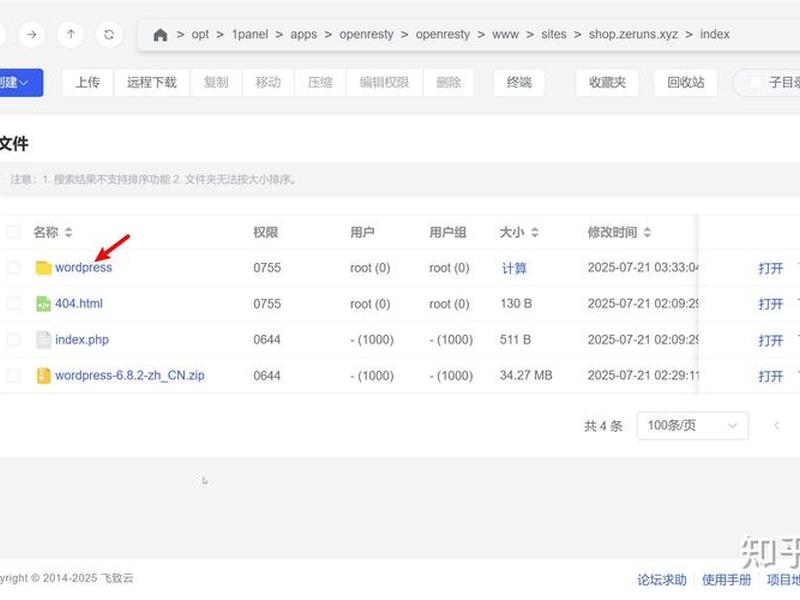Open the wordpress folder link
The height and width of the screenshot is (600, 800).
click(x=83, y=267)
